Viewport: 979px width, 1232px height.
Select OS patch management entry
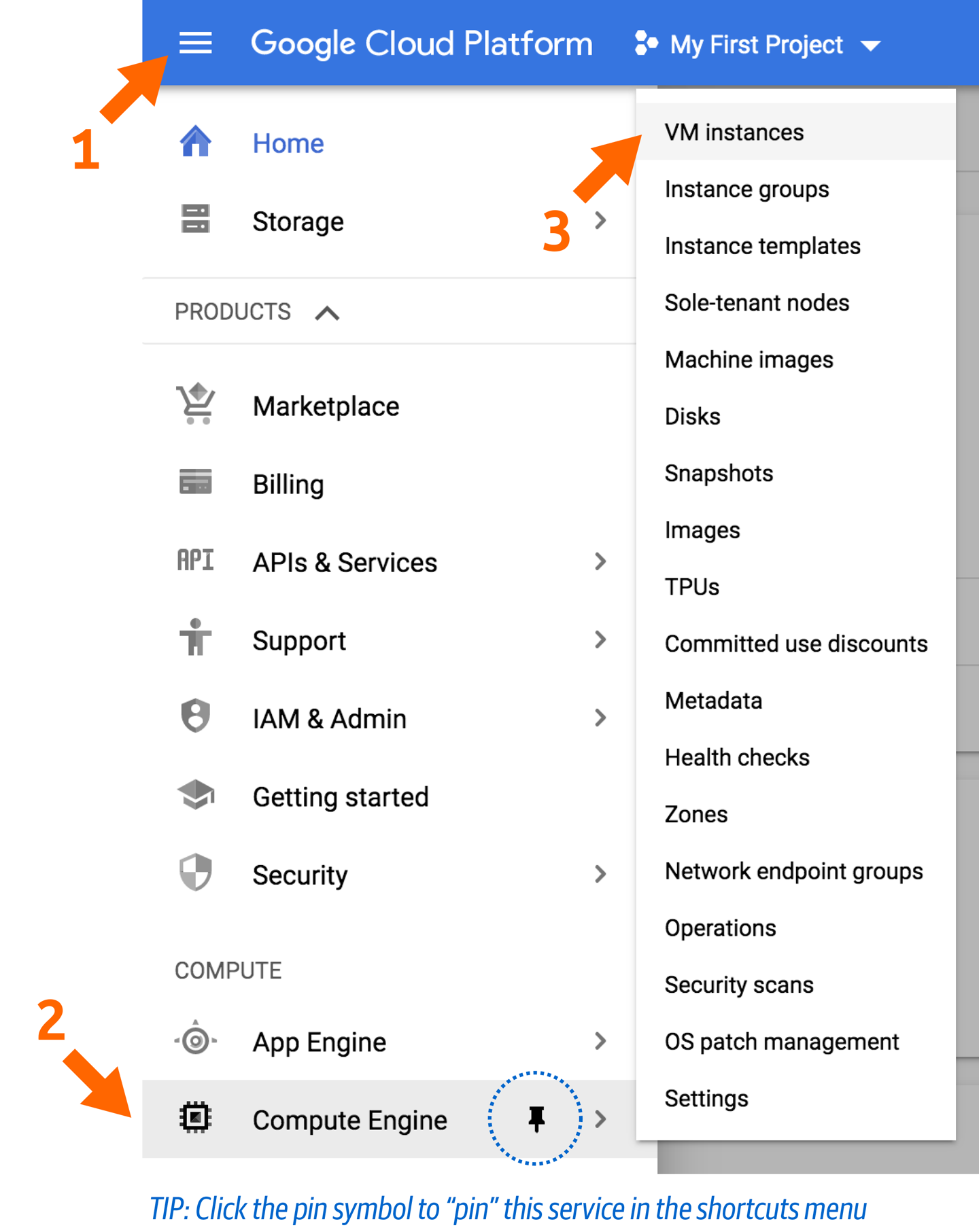click(796, 1042)
